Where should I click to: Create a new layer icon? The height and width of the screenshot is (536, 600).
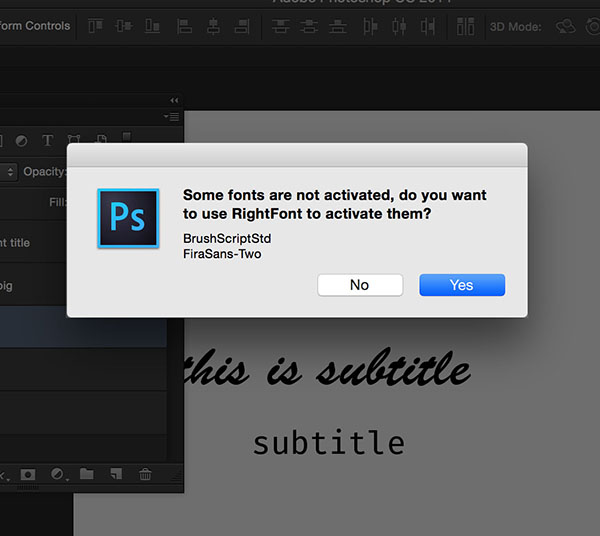click(116, 474)
